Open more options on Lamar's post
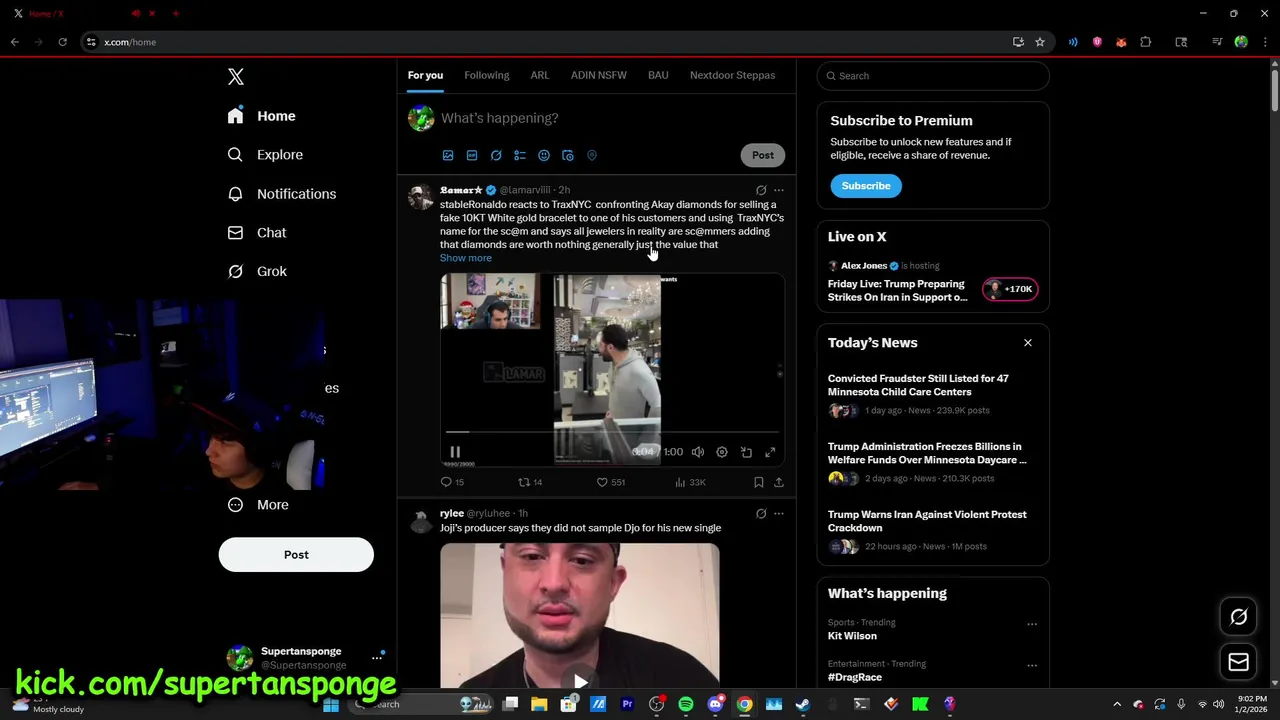Viewport: 1280px width, 720px height. (779, 190)
